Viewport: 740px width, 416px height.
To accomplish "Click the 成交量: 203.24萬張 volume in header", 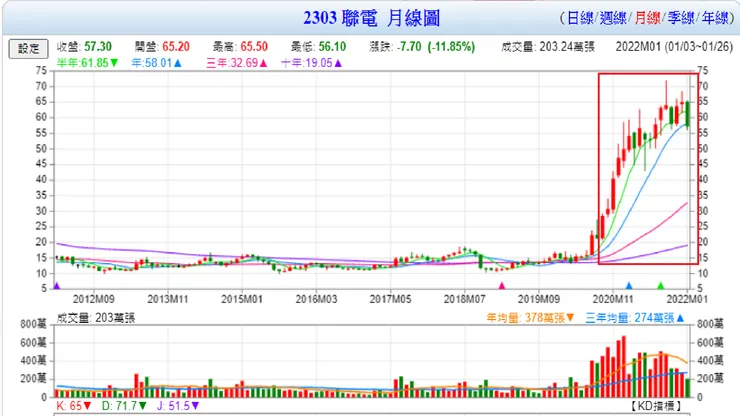I will pos(548,47).
